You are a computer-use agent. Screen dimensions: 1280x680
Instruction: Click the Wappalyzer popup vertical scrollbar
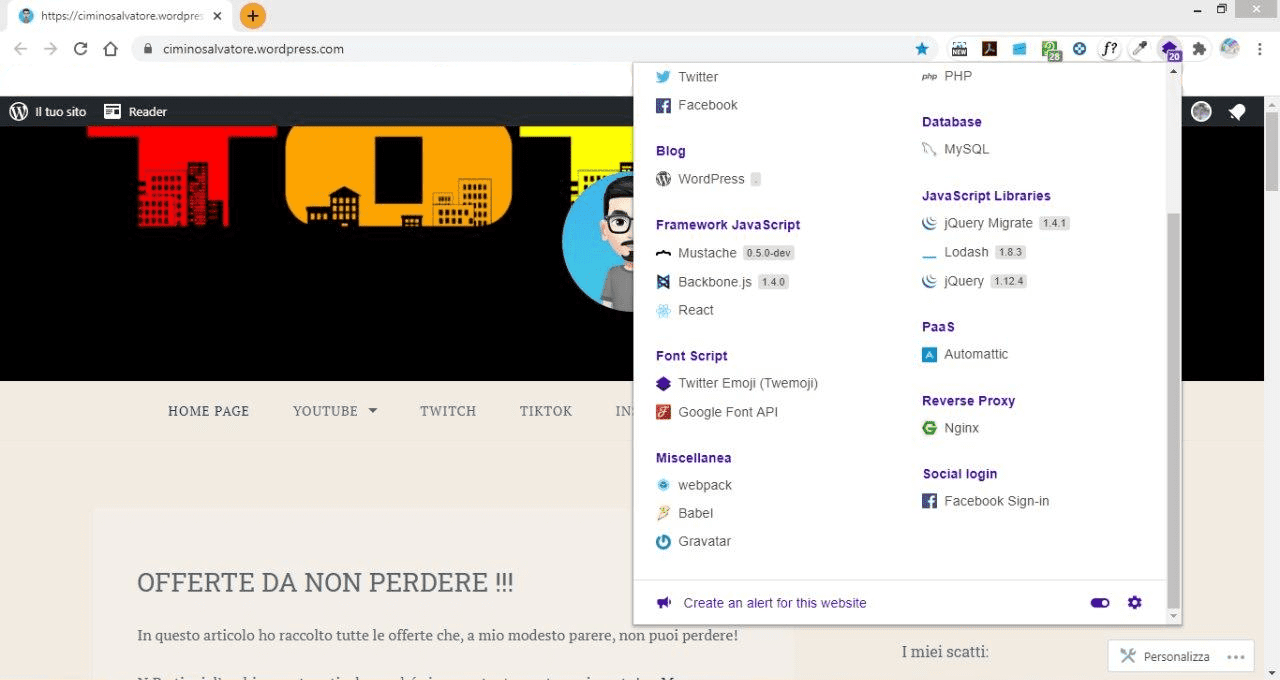[x=1174, y=400]
